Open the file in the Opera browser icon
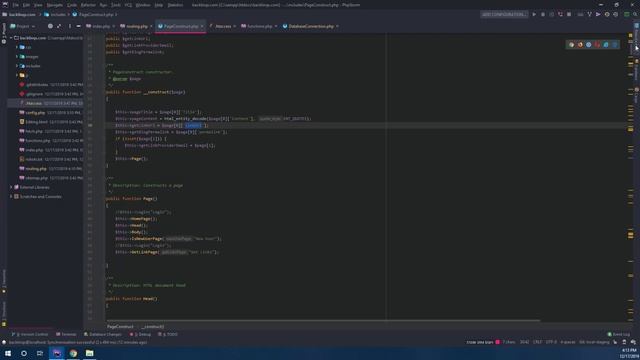640x360 pixels. click(597, 44)
